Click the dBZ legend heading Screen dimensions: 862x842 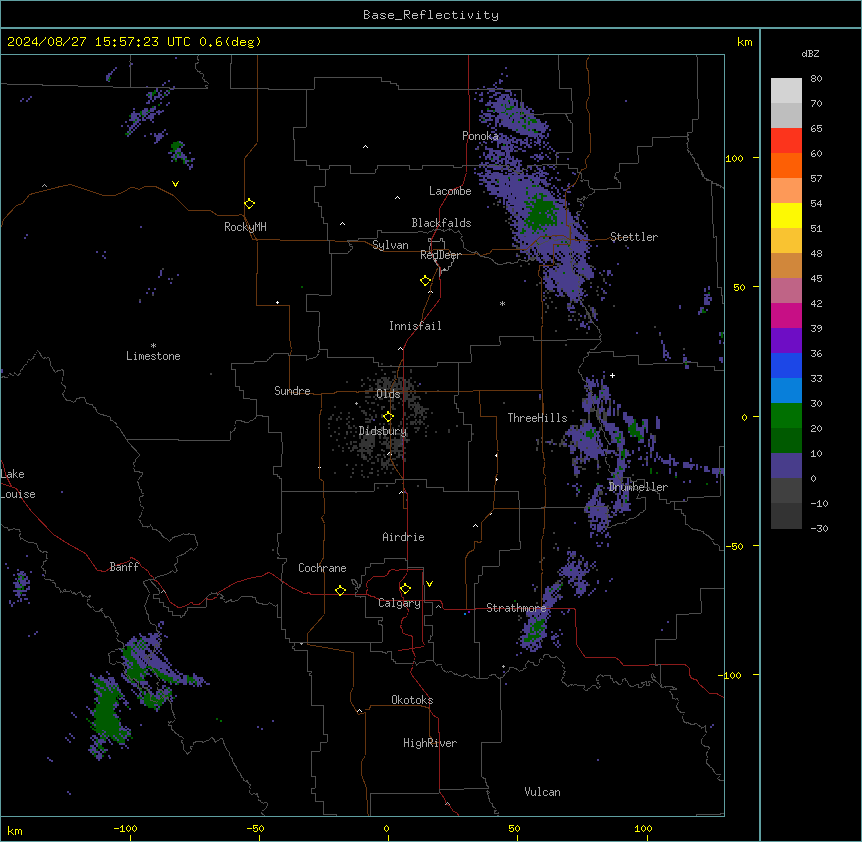click(x=810, y=54)
